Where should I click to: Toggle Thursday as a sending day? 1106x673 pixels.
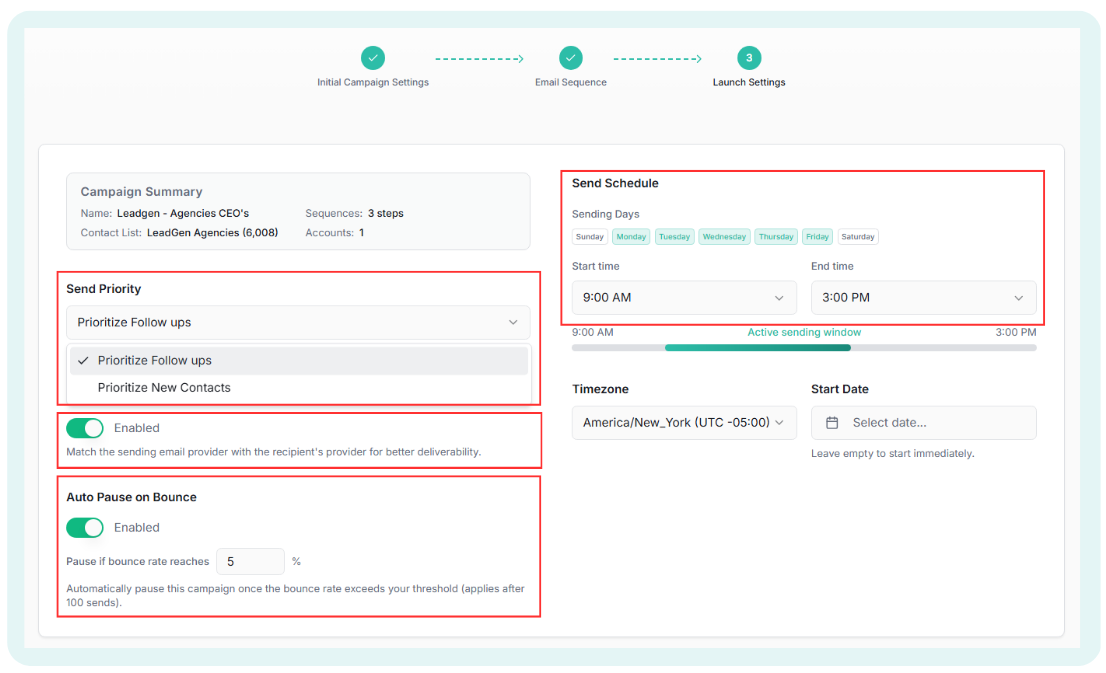tap(776, 237)
